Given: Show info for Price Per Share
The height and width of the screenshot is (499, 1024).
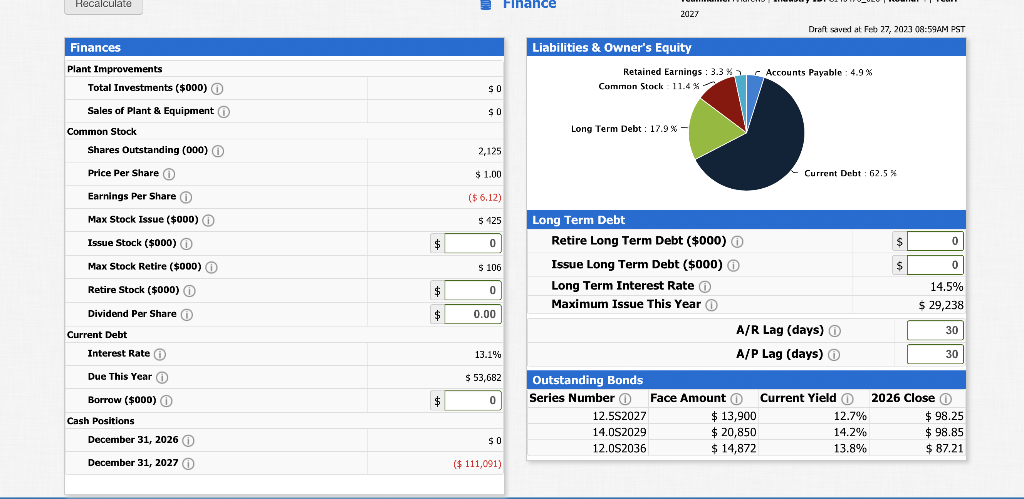Looking at the screenshot, I should 168,174.
